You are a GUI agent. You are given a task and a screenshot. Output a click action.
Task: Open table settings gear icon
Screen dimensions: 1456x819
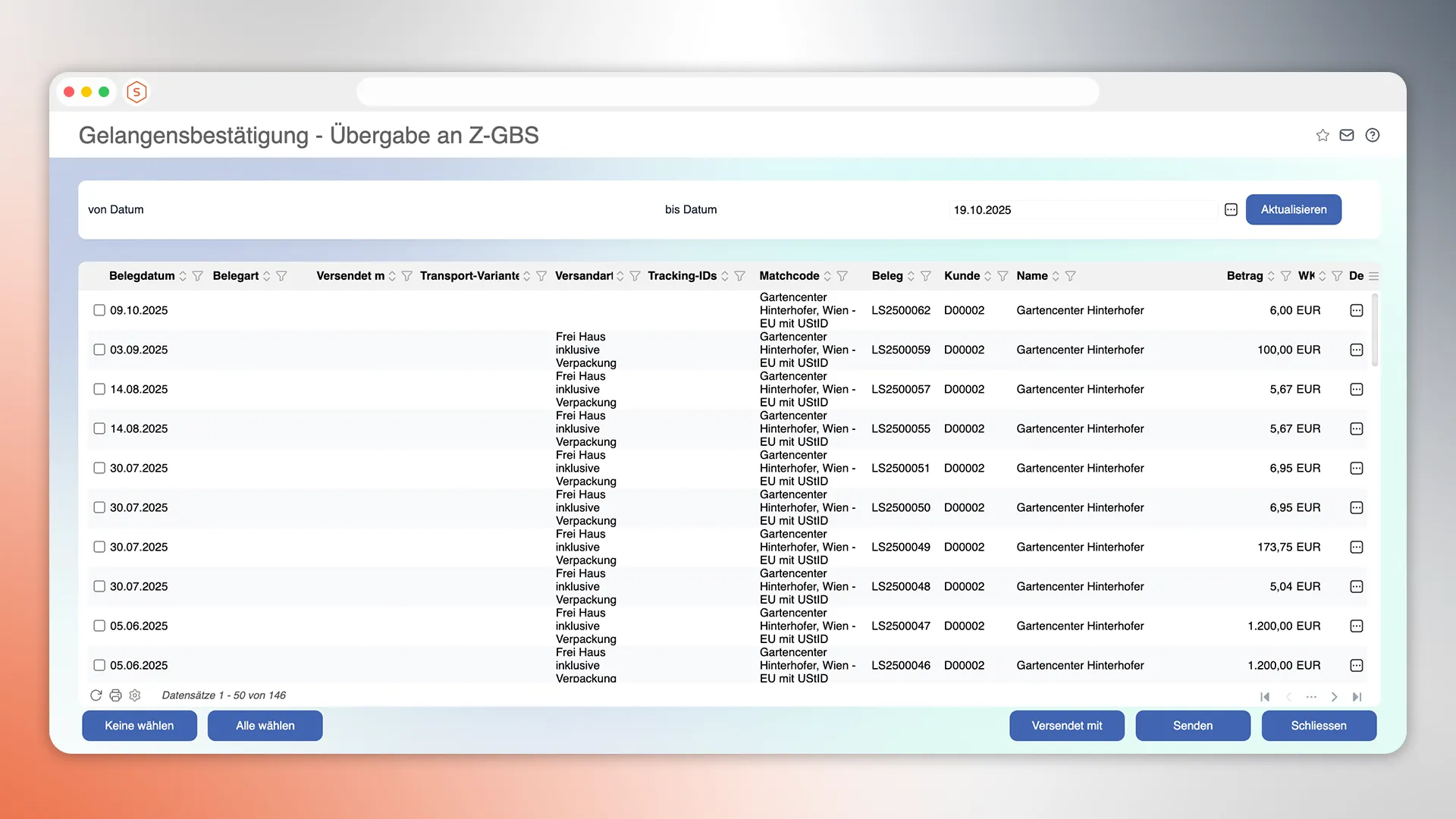(x=135, y=695)
